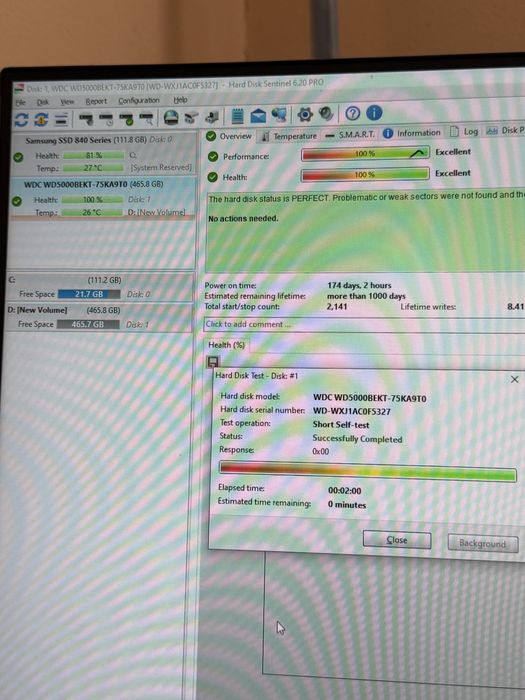Click the Close button in test dialog
Image resolution: width=525 pixels, height=700 pixels.
coord(397,540)
